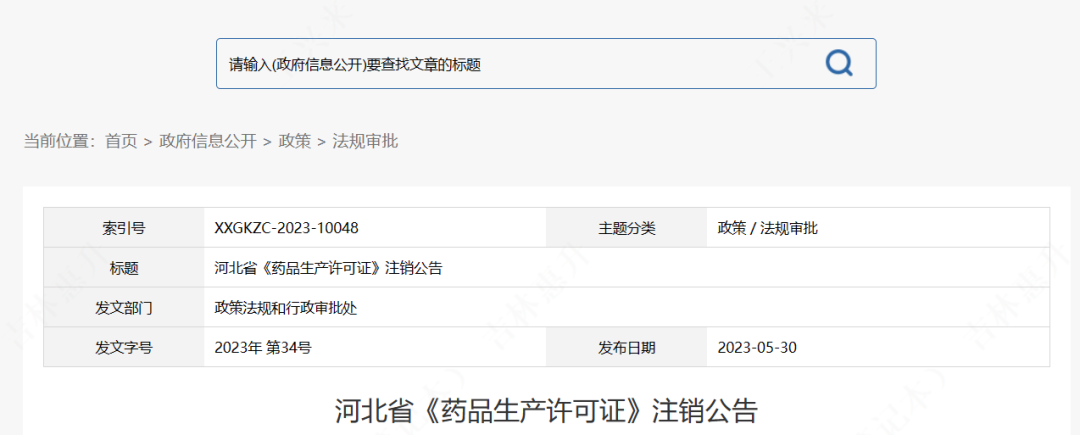The image size is (1080, 435).
Task: Select the 政策法规和行政审批处 department value
Action: (286, 308)
